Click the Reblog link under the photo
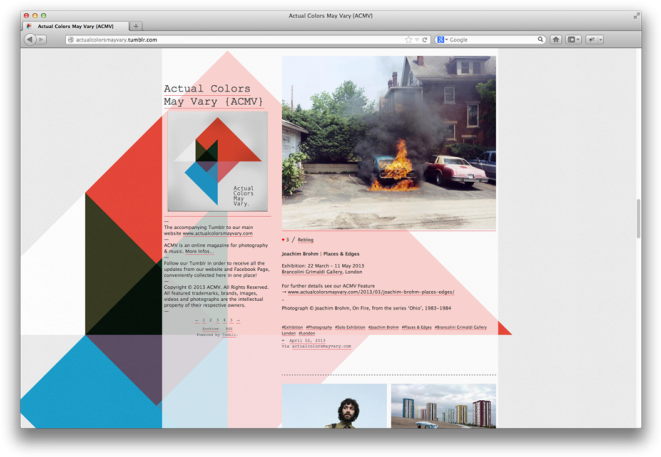The height and width of the screenshot is (457, 661). (305, 240)
